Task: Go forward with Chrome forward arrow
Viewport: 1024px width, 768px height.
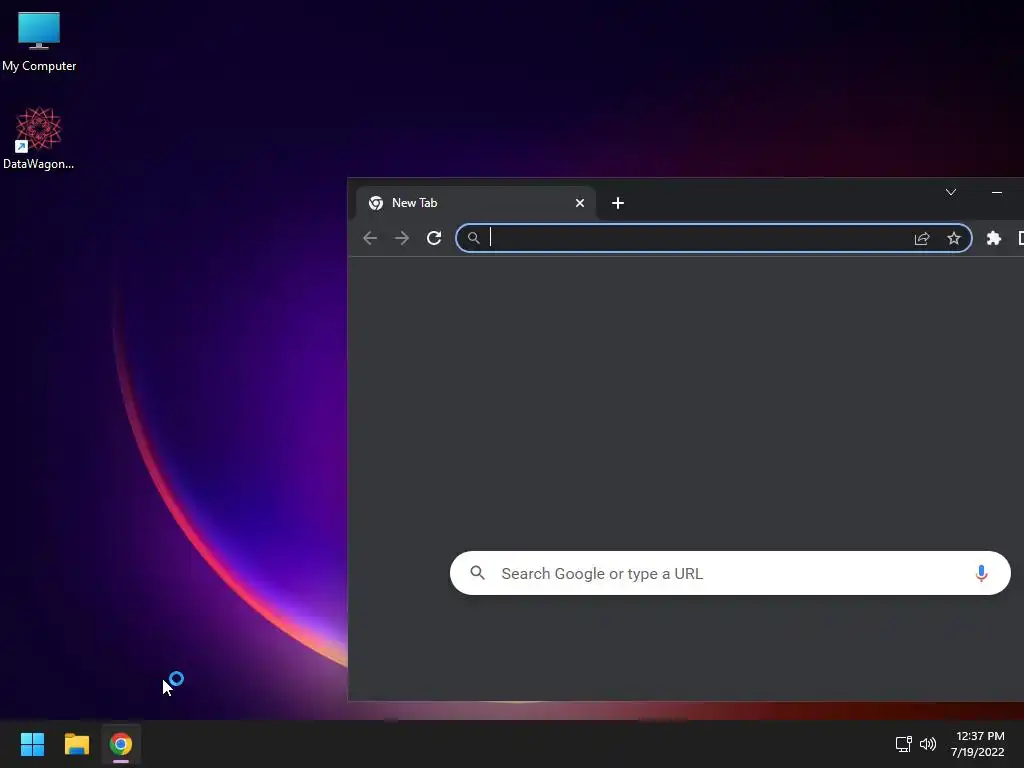Action: [402, 238]
